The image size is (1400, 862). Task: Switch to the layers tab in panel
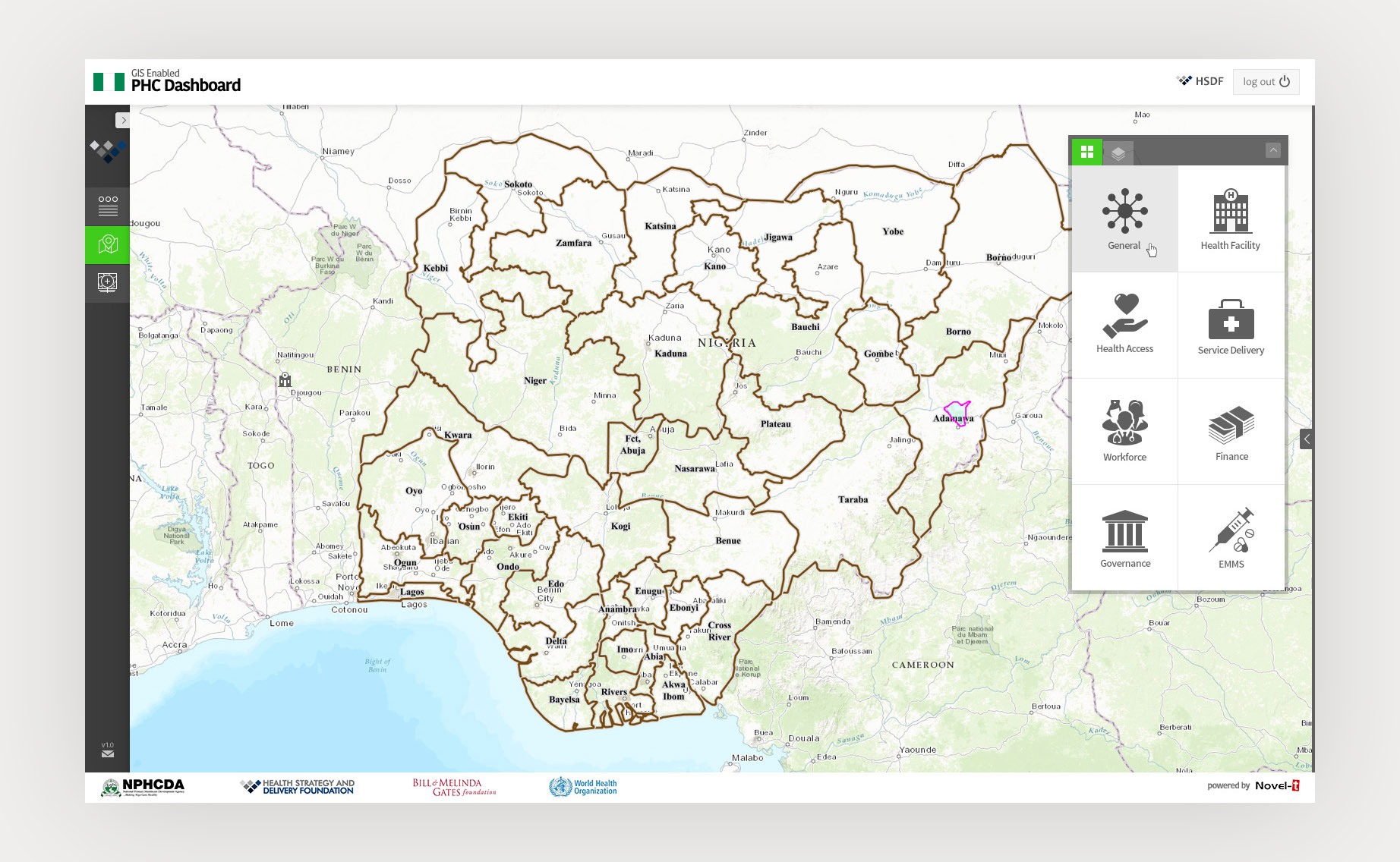[x=1118, y=153]
